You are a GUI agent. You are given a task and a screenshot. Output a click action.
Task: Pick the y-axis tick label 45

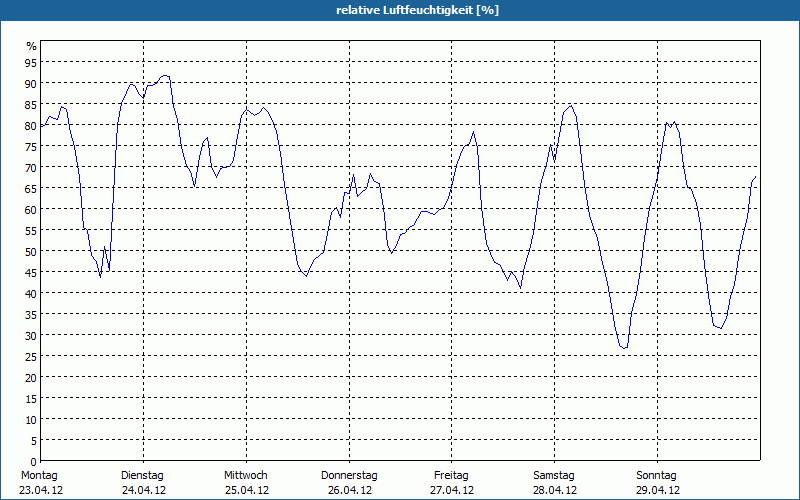tap(31, 272)
